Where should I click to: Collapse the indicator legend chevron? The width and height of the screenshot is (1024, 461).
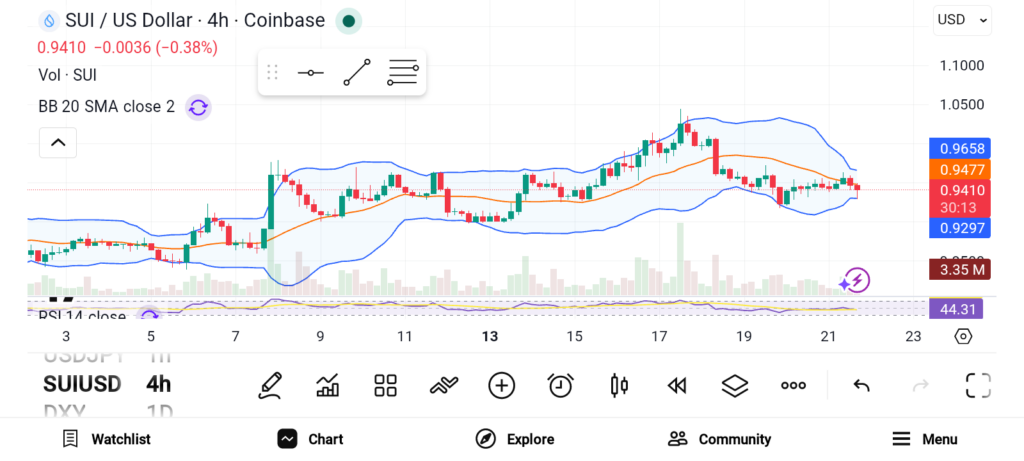point(58,144)
